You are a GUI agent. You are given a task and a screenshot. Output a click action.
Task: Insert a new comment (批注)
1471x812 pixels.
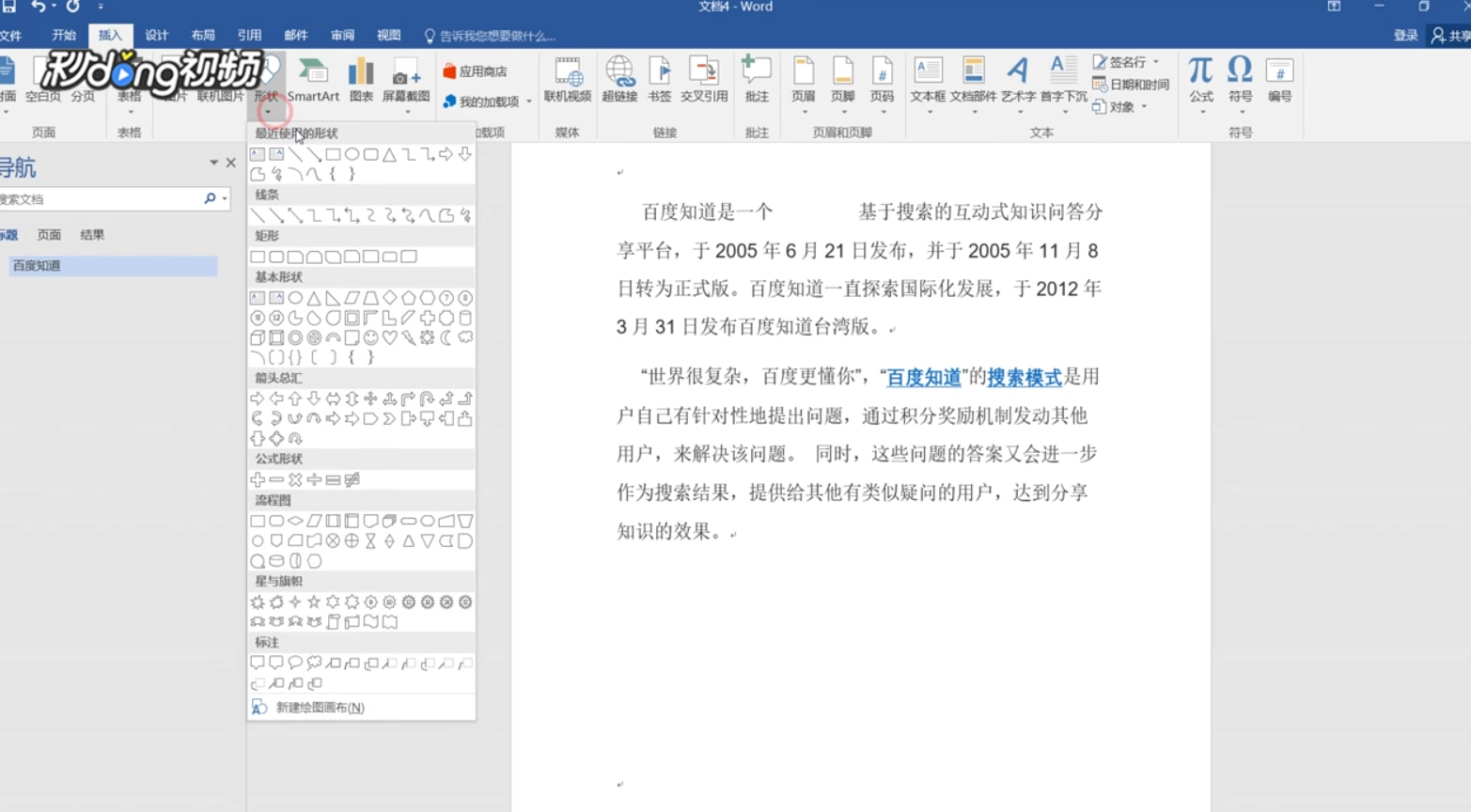point(757,80)
